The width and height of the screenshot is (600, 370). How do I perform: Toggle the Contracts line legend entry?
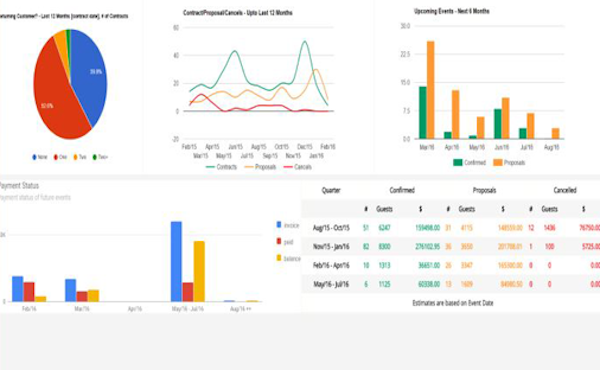click(x=221, y=167)
